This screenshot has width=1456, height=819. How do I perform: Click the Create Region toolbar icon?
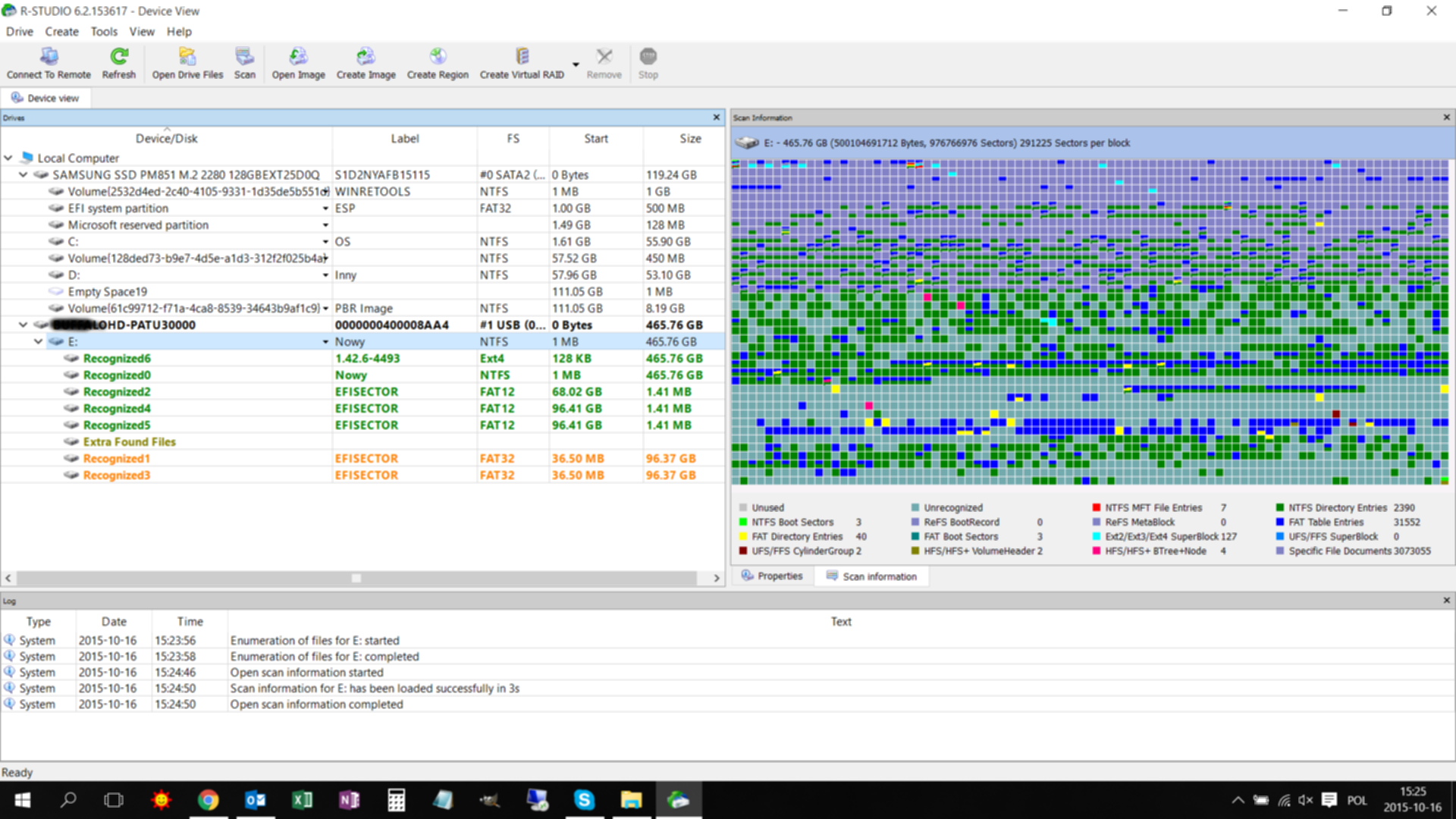pyautogui.click(x=438, y=63)
